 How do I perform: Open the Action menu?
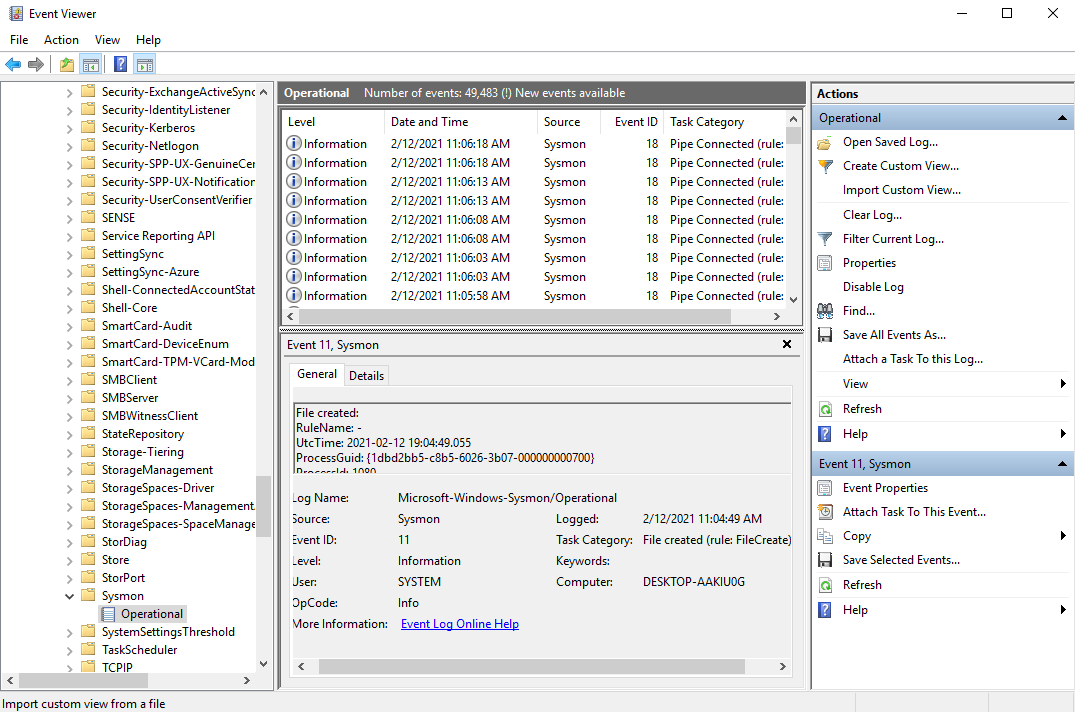61,40
